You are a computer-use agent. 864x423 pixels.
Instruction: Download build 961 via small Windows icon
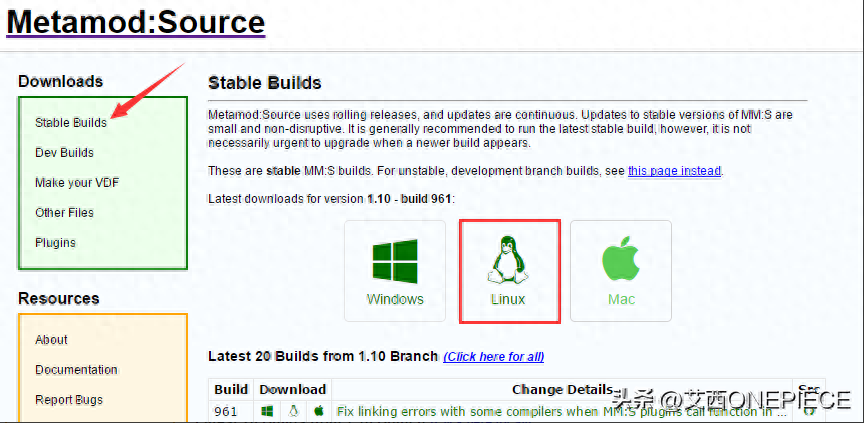(x=268, y=411)
